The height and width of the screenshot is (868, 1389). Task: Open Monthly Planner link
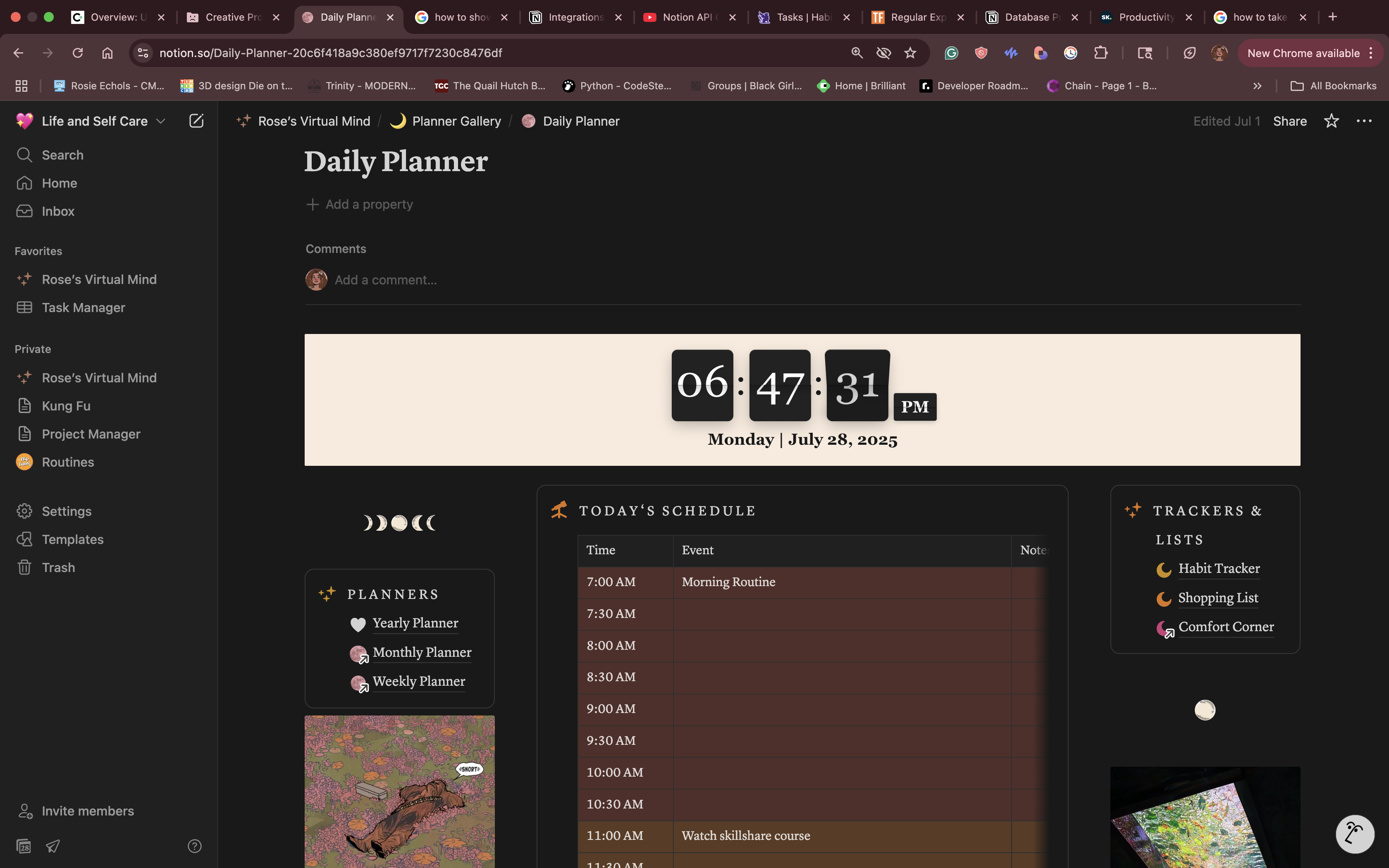(422, 653)
